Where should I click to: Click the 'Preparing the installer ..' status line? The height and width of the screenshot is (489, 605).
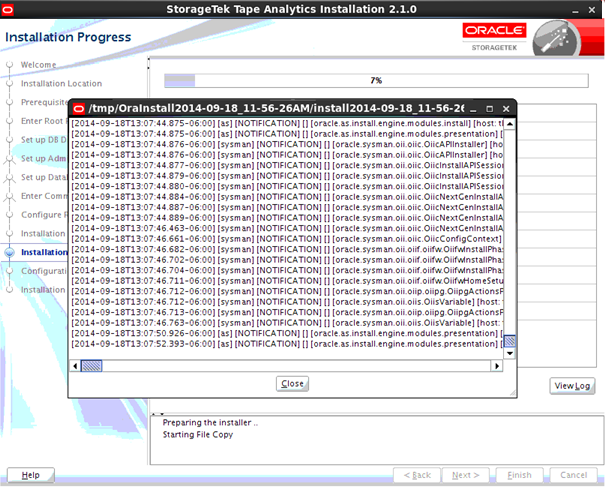pyautogui.click(x=210, y=423)
